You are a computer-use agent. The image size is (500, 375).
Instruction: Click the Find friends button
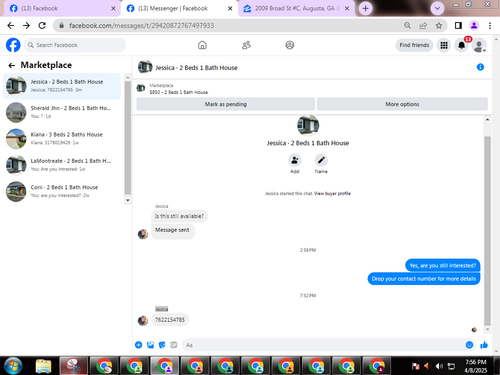[x=414, y=45]
